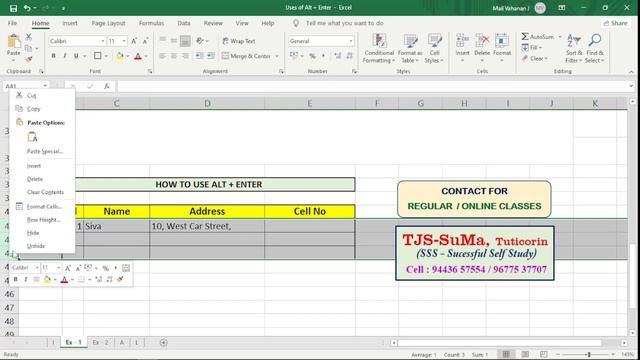
Task: Click the Orientation angled text icon
Action: [x=200, y=41]
